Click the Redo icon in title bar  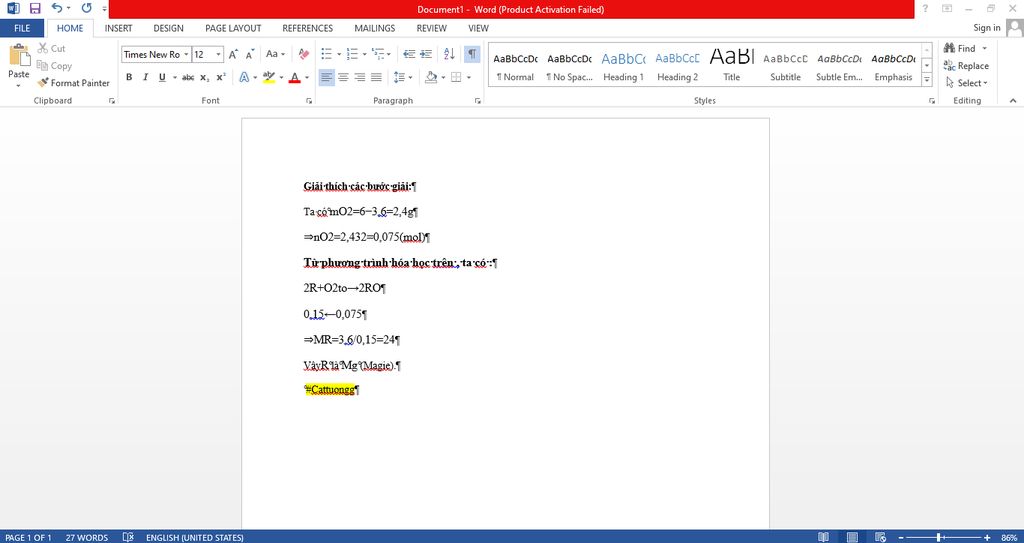pyautogui.click(x=86, y=8)
